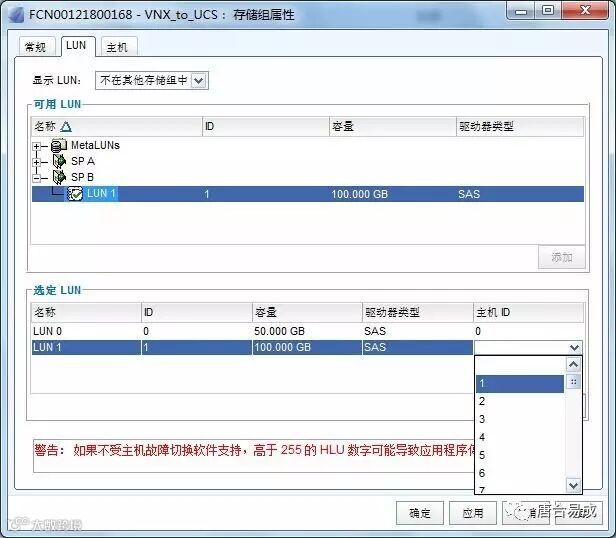Click the ID column header in available LUNs
Screen dimensions: 616x538
click(266, 127)
